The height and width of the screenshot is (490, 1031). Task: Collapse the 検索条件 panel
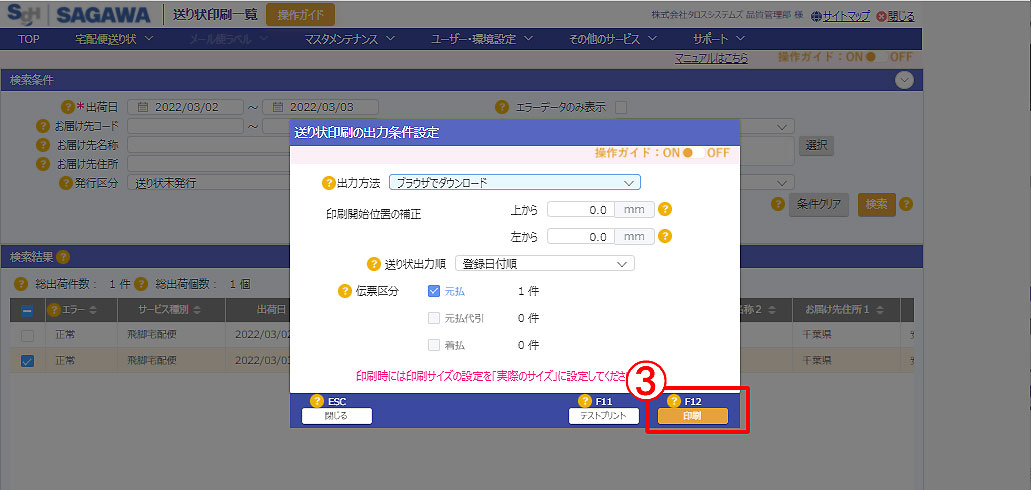pyautogui.click(x=904, y=80)
